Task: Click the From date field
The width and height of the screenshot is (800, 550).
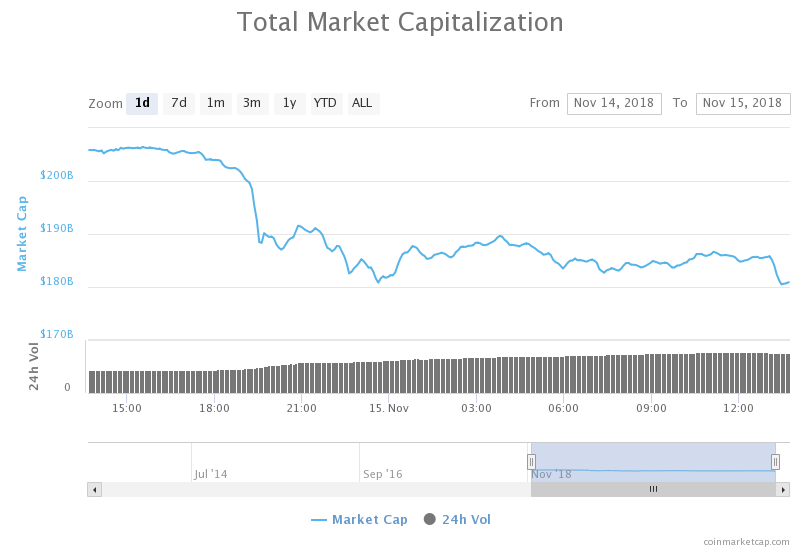Action: (614, 103)
